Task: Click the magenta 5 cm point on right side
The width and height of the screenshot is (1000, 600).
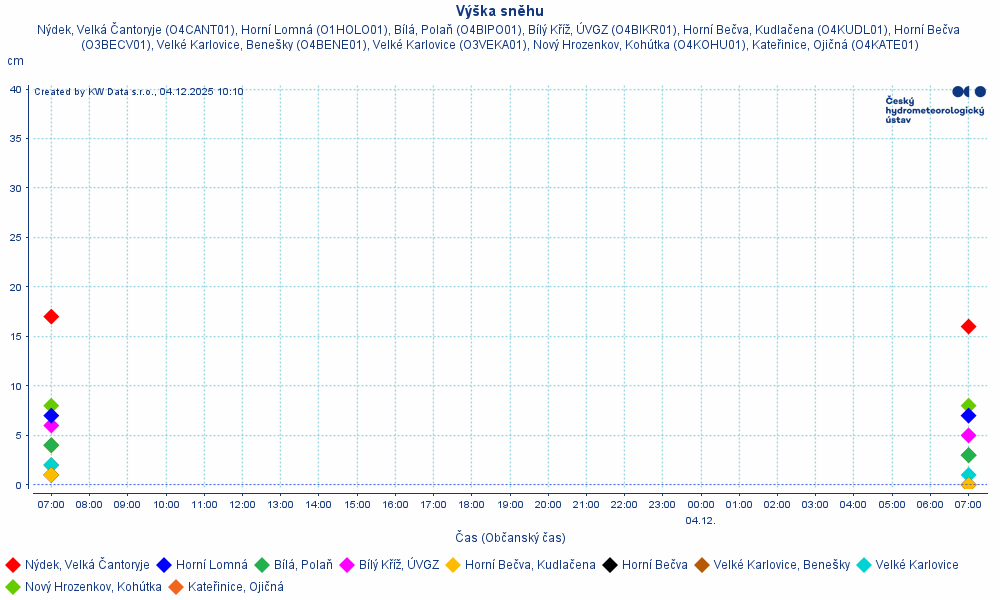Action: tap(968, 435)
